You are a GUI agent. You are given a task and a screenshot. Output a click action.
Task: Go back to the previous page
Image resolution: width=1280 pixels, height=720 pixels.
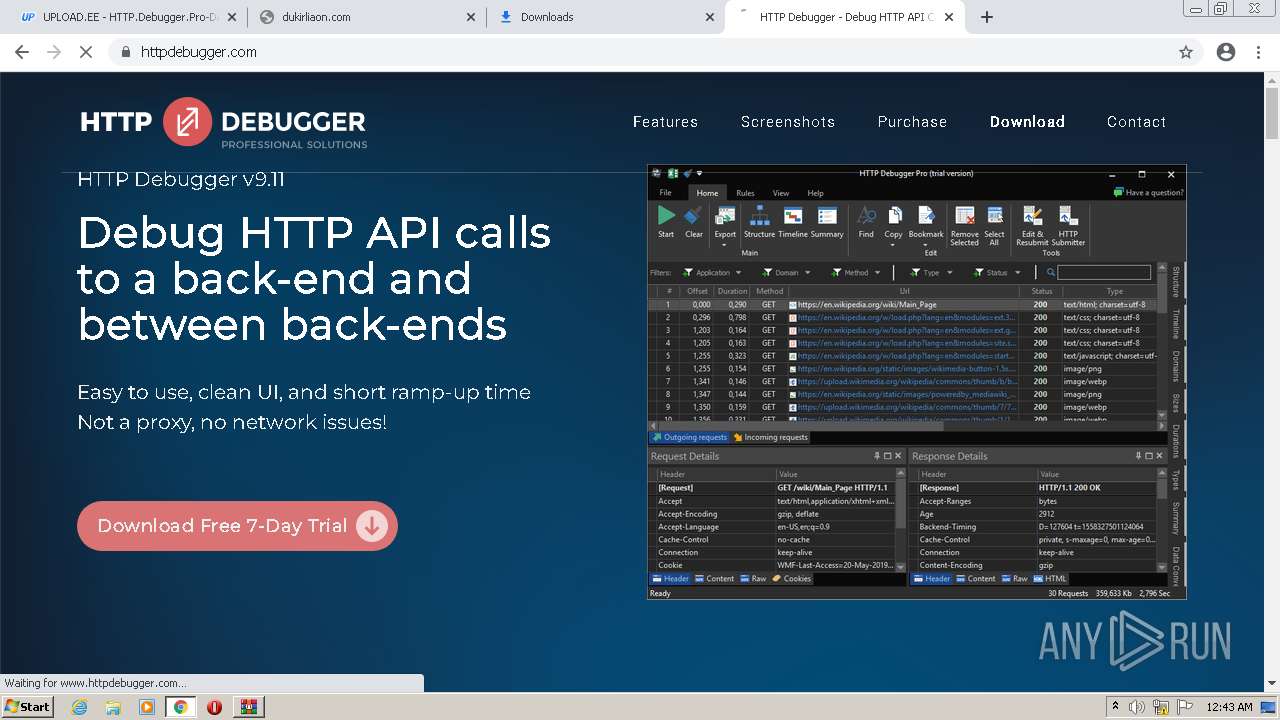coord(22,52)
